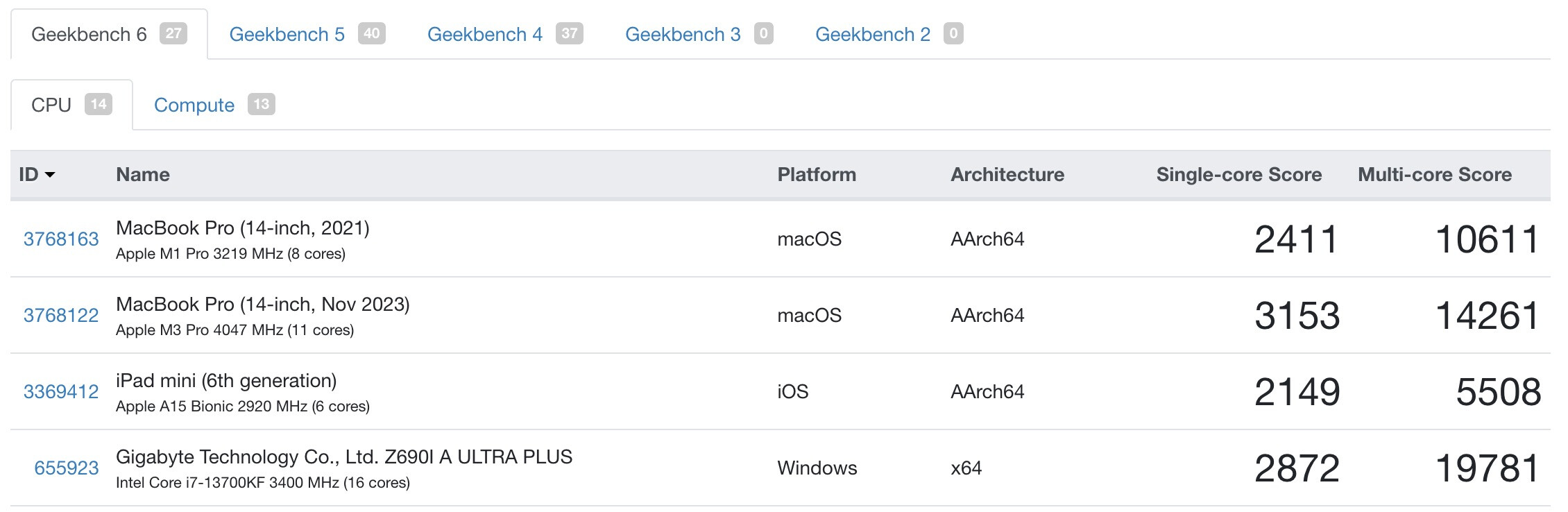This screenshot has height=512, width=1568.
Task: Open result ID 3768163
Action: [61, 239]
